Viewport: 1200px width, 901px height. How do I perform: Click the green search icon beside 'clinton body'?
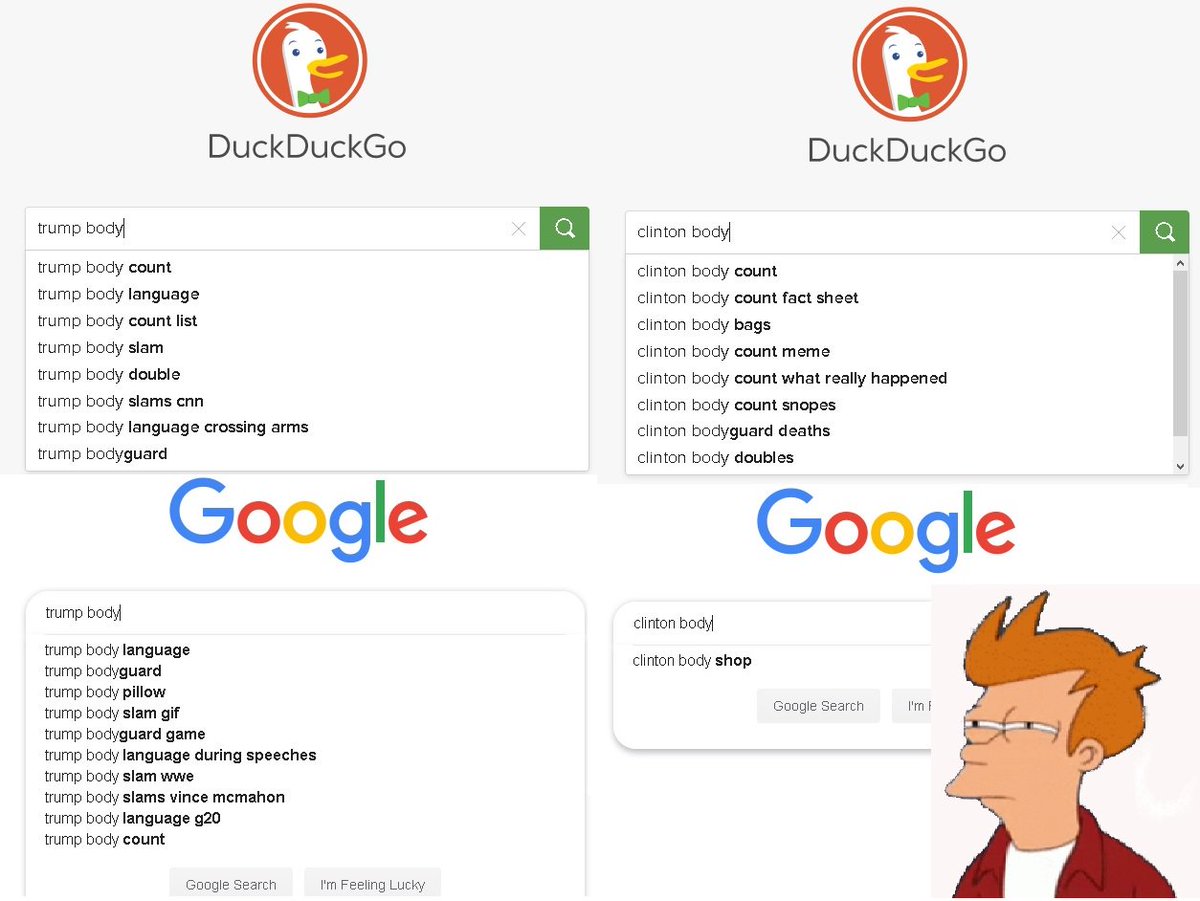[1164, 232]
